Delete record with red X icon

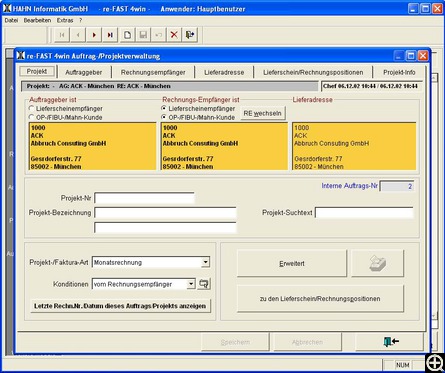click(x=174, y=35)
